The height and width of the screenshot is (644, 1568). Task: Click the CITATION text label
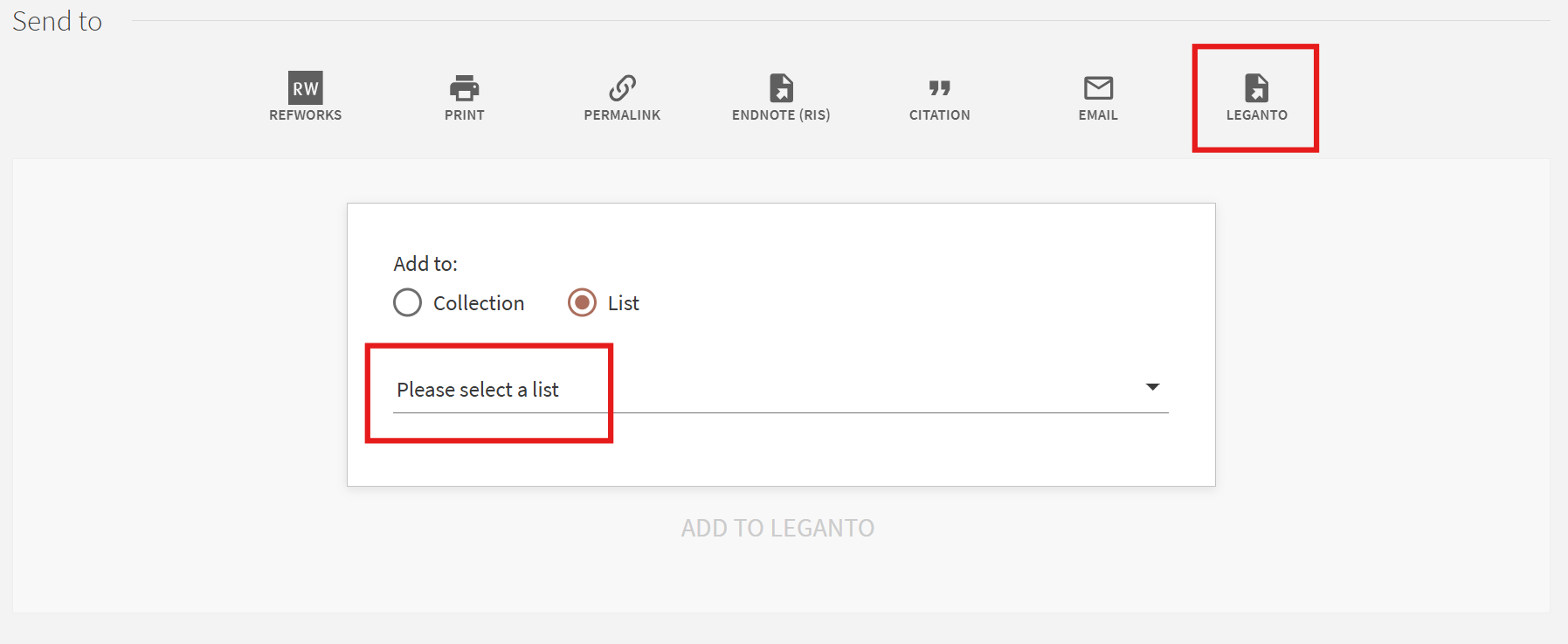(x=939, y=115)
